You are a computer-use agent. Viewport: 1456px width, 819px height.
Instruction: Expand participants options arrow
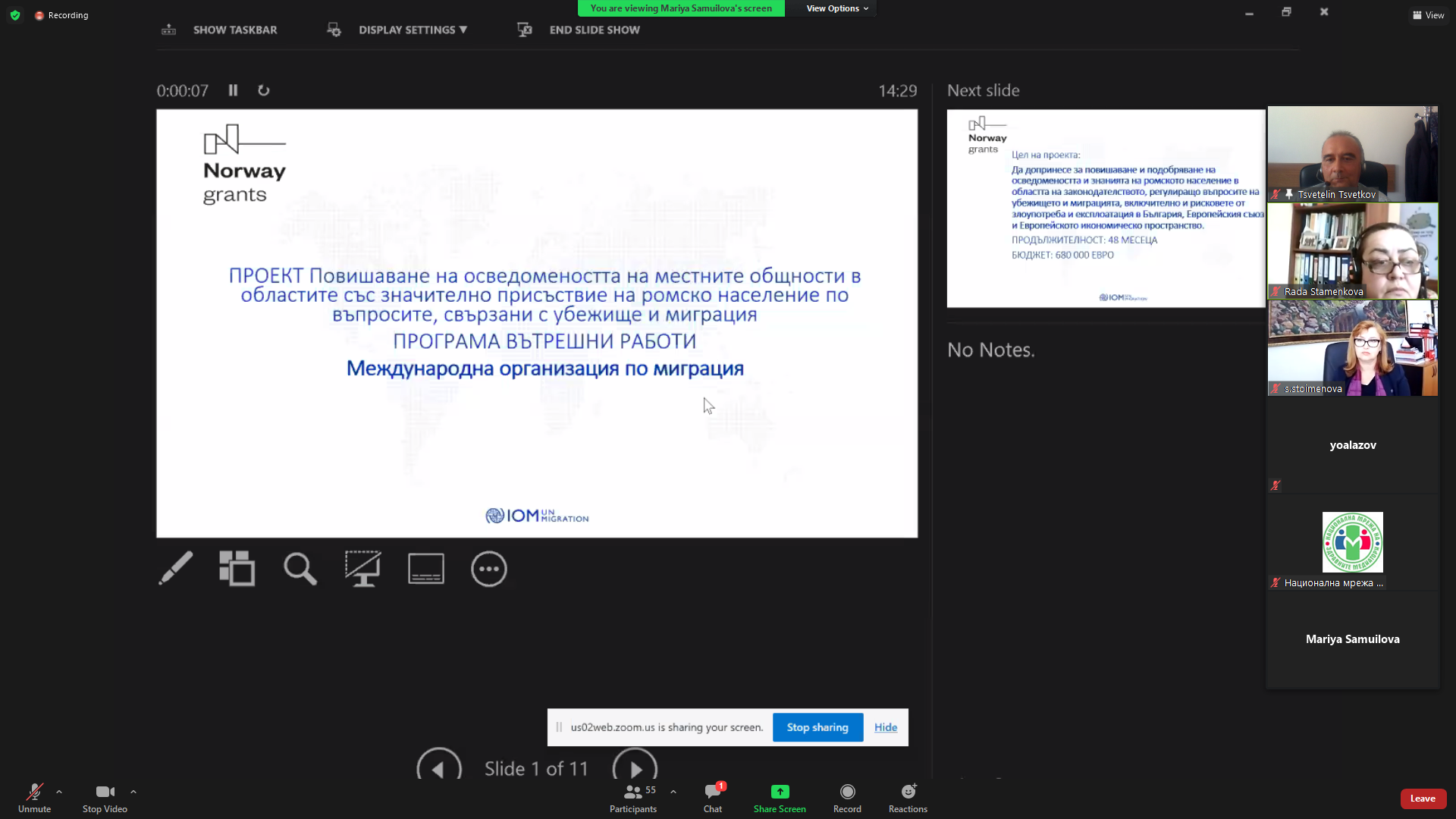[x=673, y=792]
